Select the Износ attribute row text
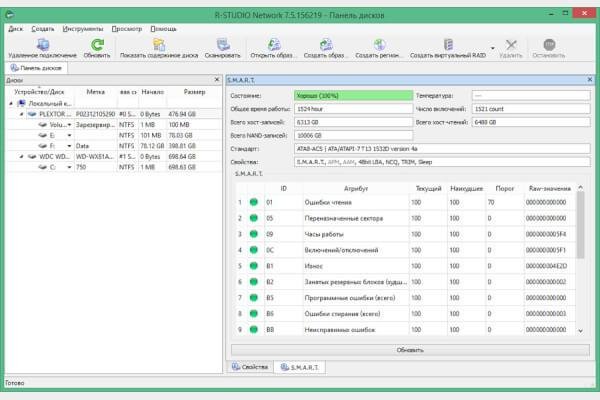 coord(313,266)
